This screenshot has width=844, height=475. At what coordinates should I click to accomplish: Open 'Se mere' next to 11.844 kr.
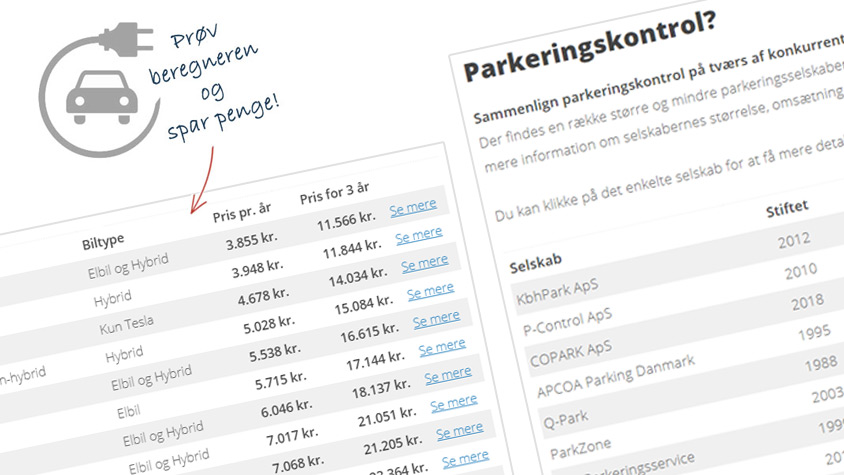(x=418, y=236)
